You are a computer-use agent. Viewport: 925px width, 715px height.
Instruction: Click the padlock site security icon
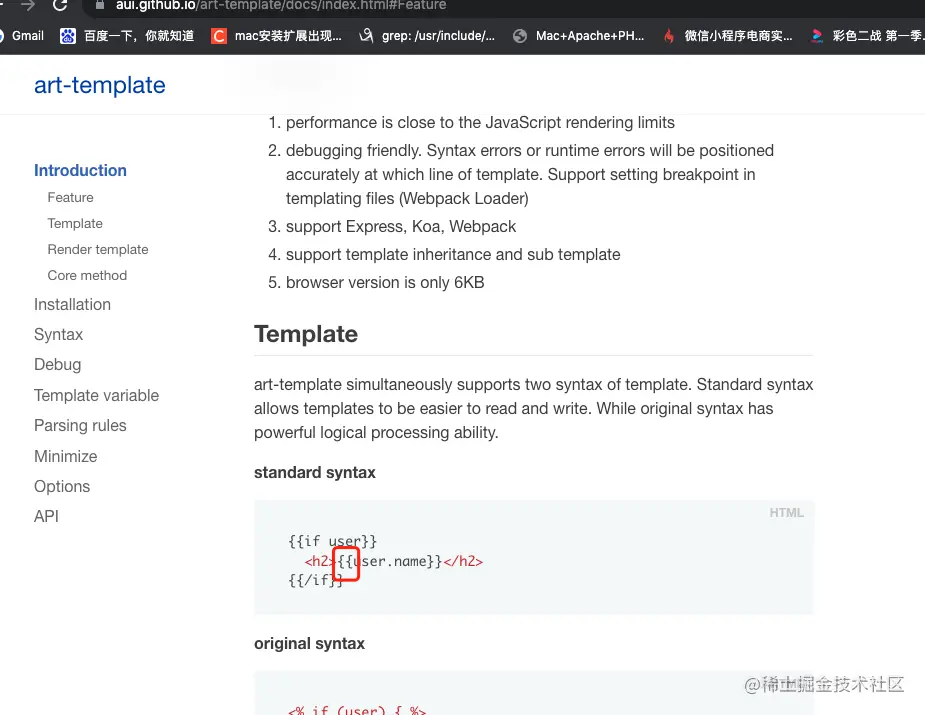(98, 5)
